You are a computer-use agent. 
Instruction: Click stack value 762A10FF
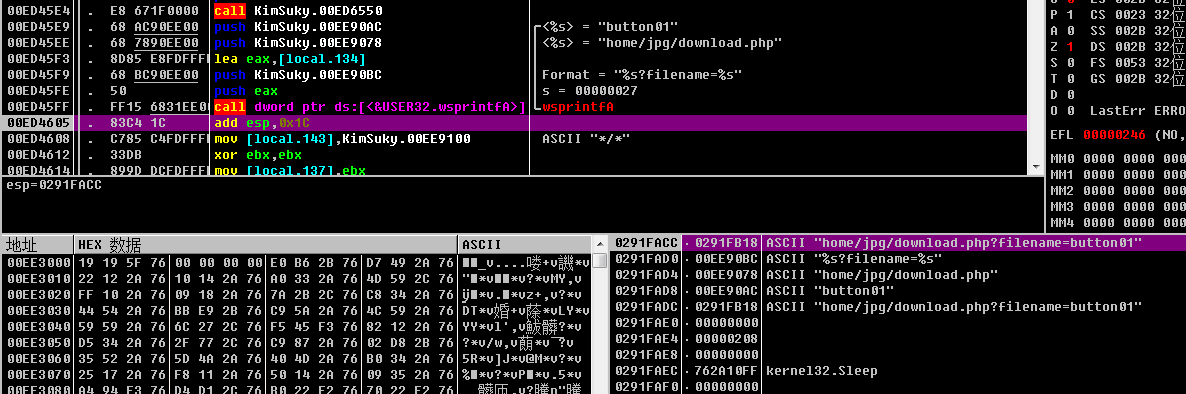click(727, 370)
